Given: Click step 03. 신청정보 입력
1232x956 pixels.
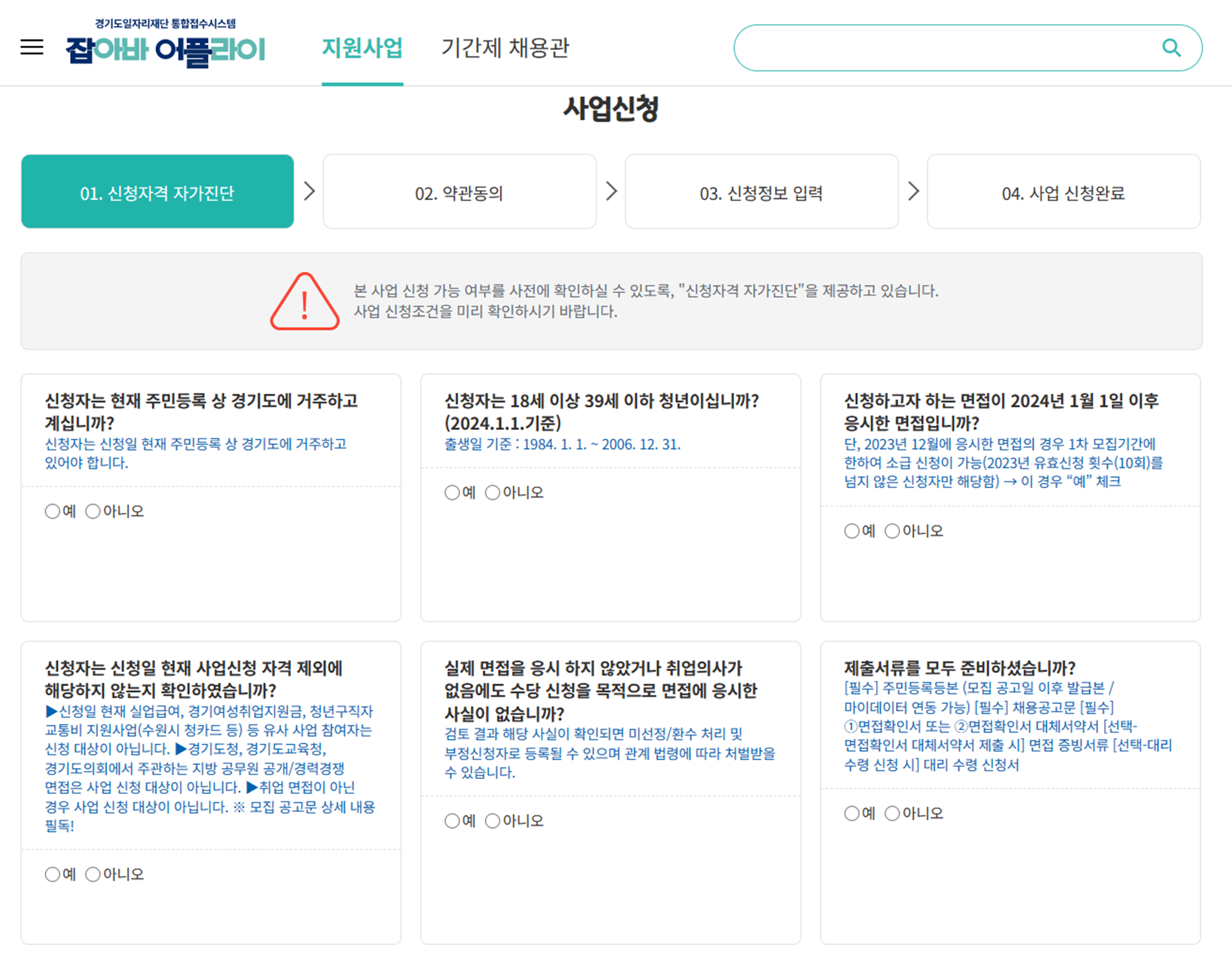Looking at the screenshot, I should (761, 192).
